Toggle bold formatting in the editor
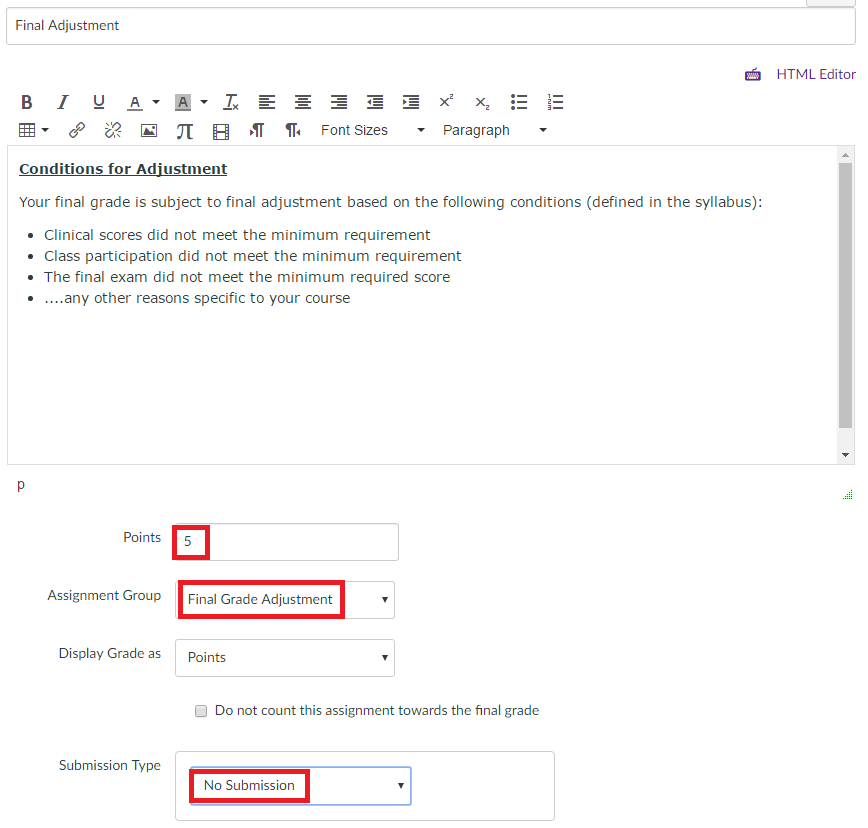Image resolution: width=868 pixels, height=828 pixels. pyautogui.click(x=27, y=102)
